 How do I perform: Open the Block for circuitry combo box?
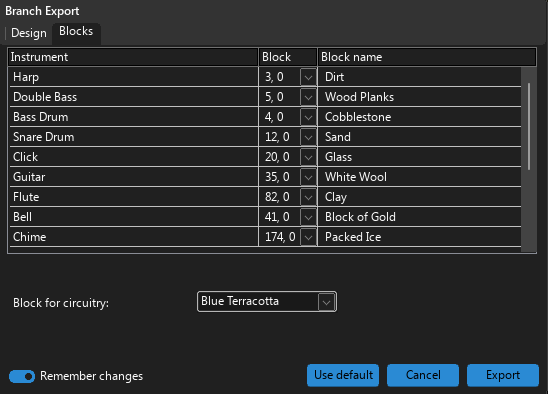267,301
